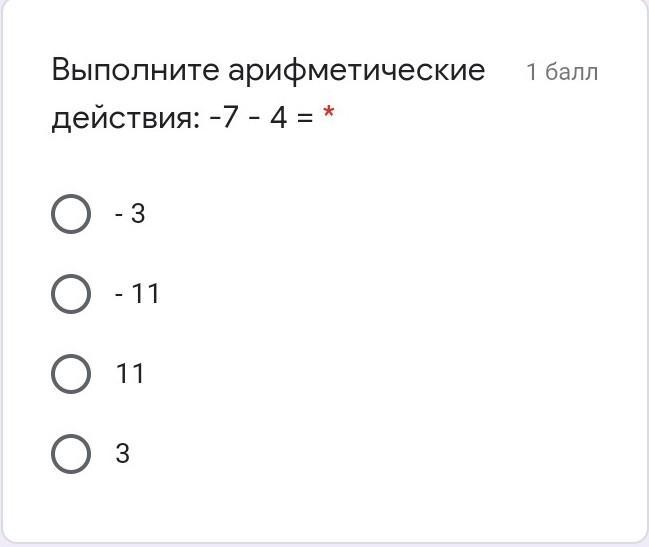Answer with minus eleven option circle

click(71, 294)
